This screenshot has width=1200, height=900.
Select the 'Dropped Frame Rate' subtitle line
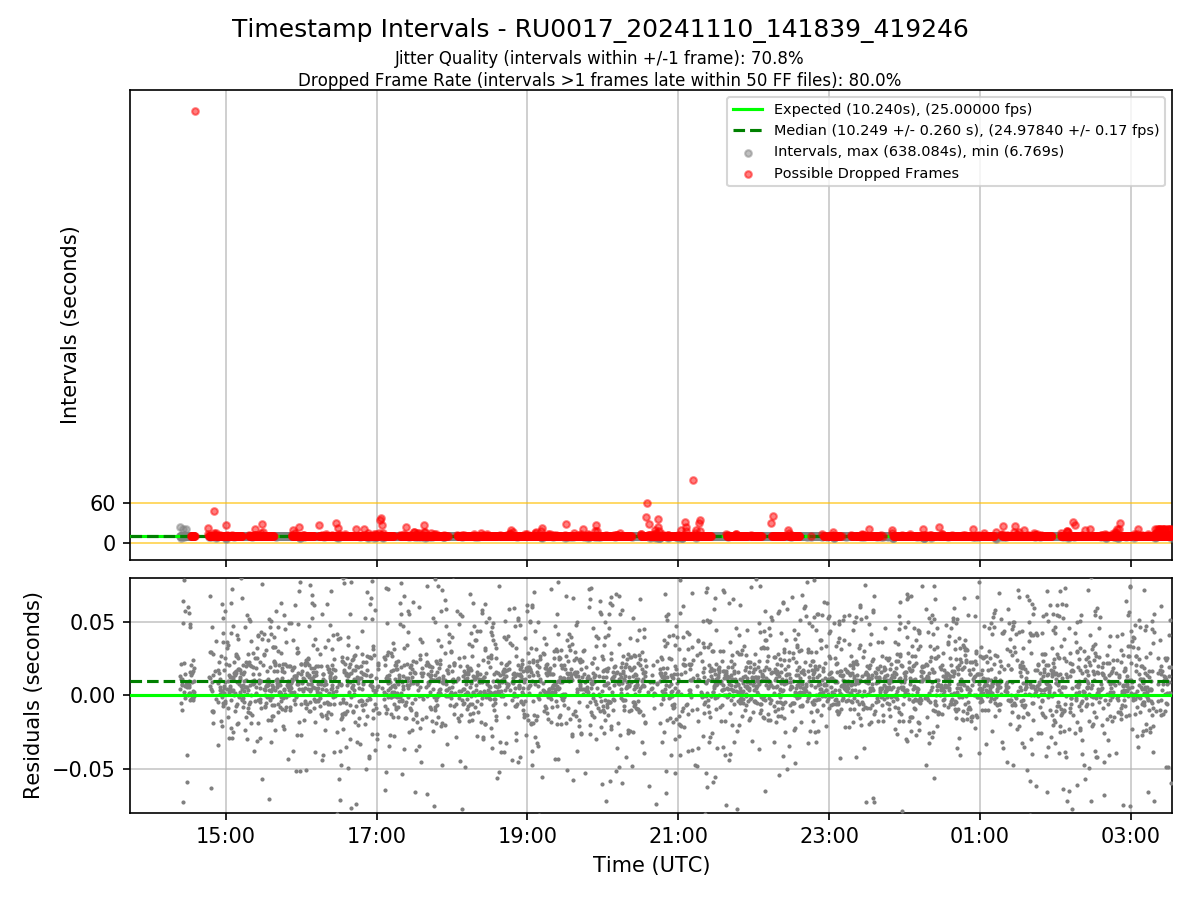click(x=600, y=80)
